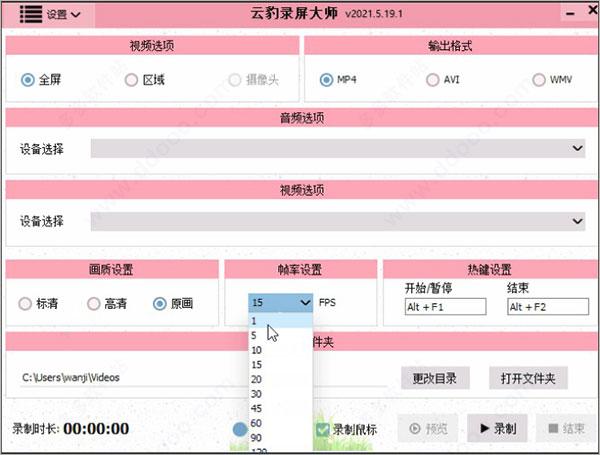Start recording with the 录制 button
The image size is (600, 455).
[497, 428]
